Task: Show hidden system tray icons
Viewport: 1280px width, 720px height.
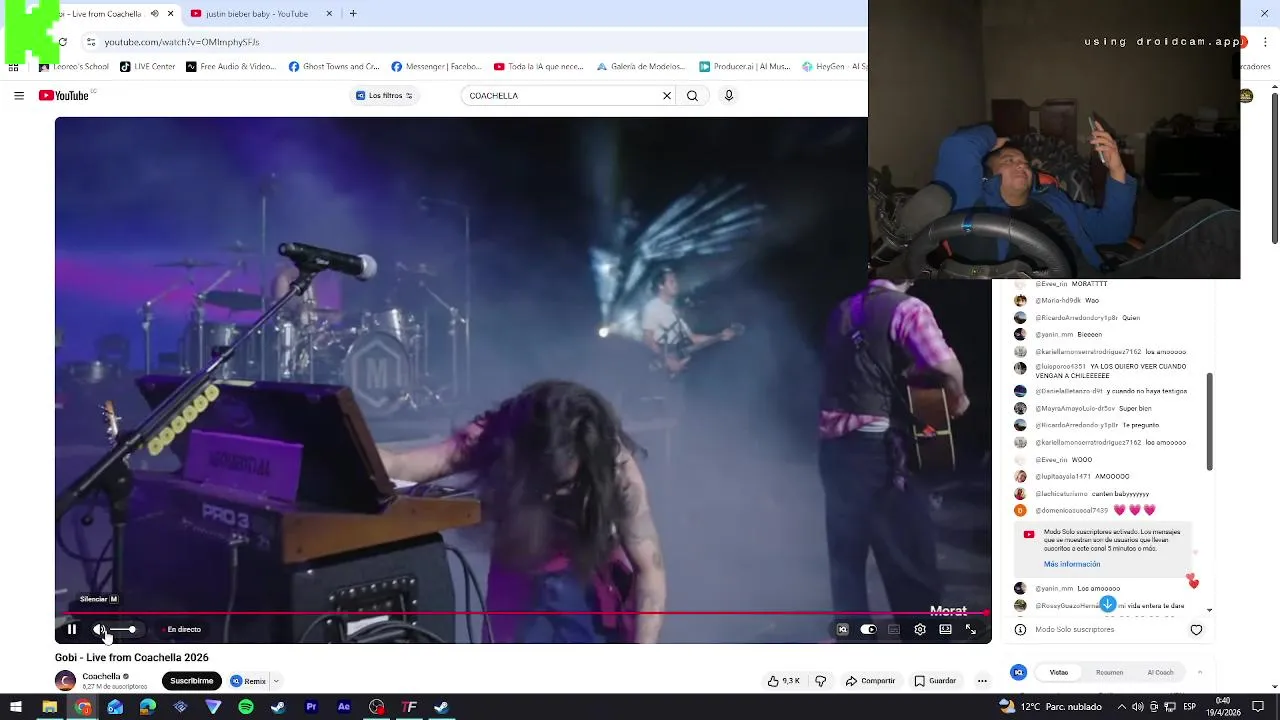Action: [x=1121, y=707]
